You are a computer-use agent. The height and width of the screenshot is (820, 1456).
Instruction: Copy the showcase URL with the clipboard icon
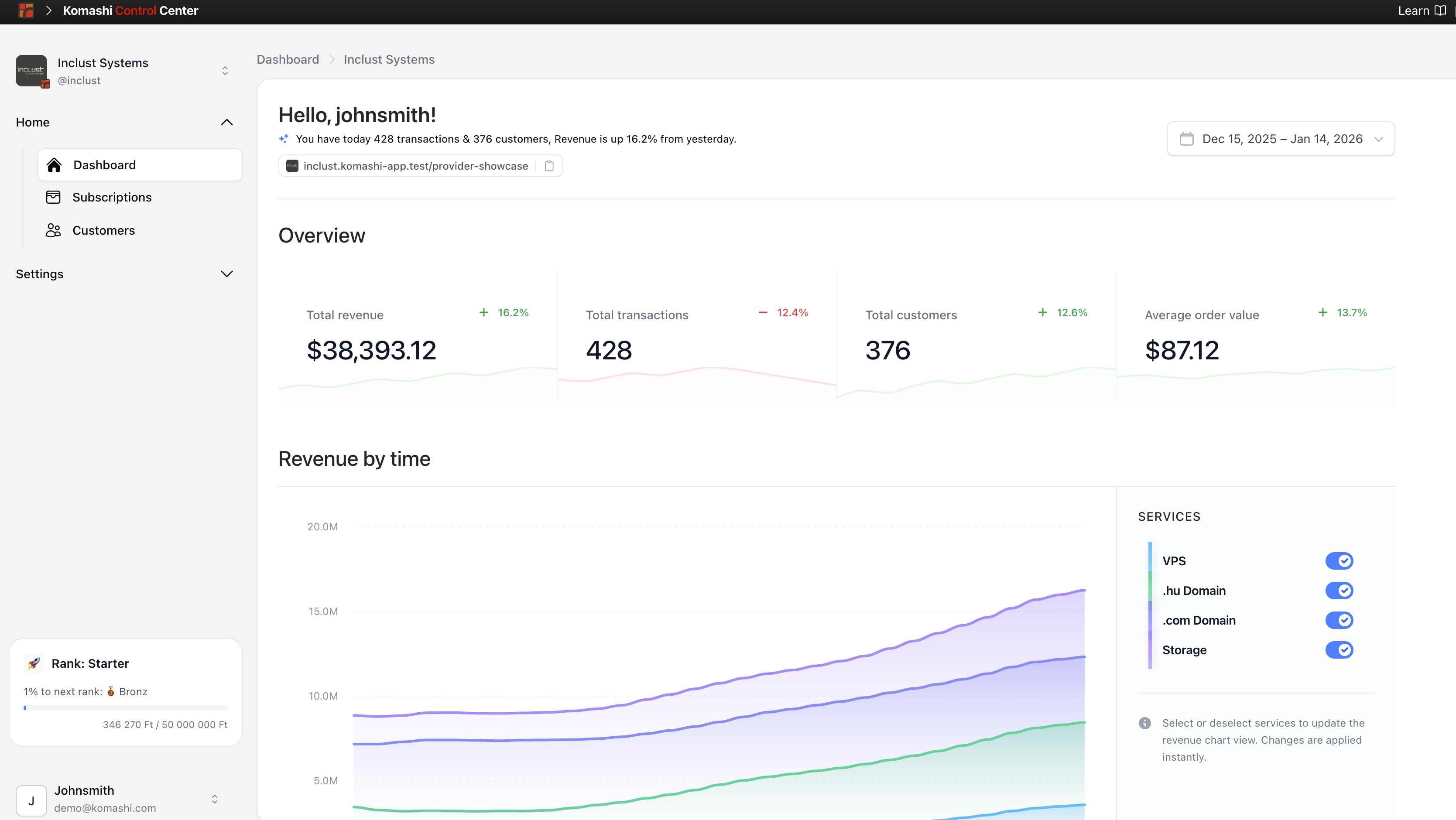click(549, 166)
